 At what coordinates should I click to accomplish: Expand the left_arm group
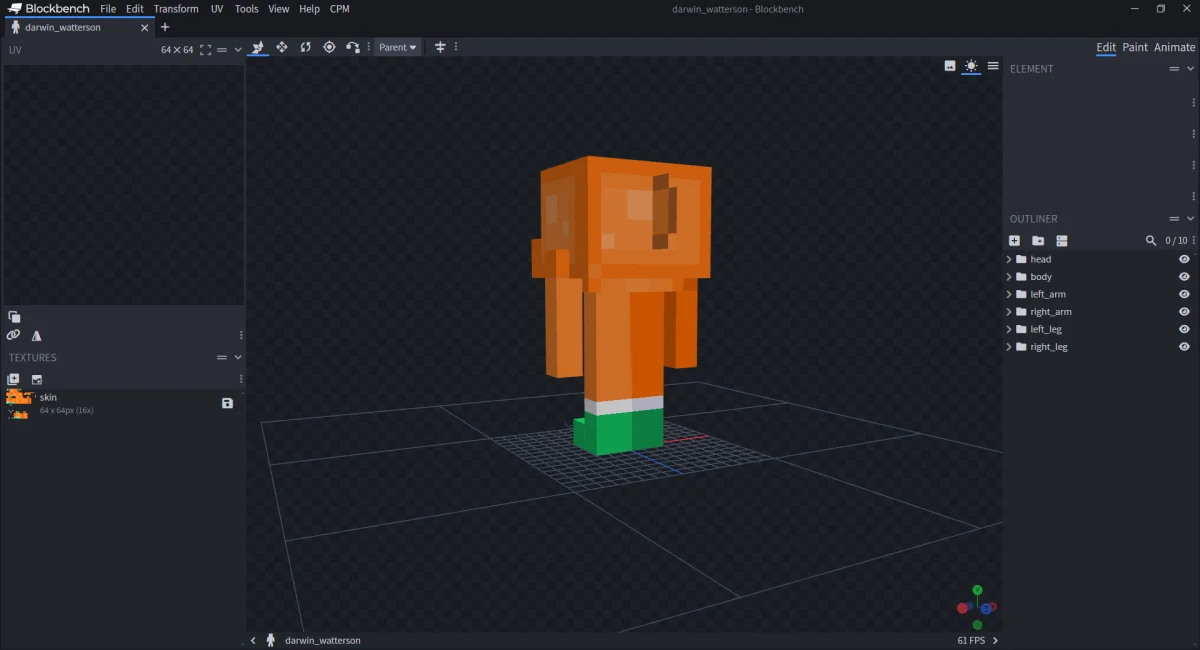coord(1009,294)
